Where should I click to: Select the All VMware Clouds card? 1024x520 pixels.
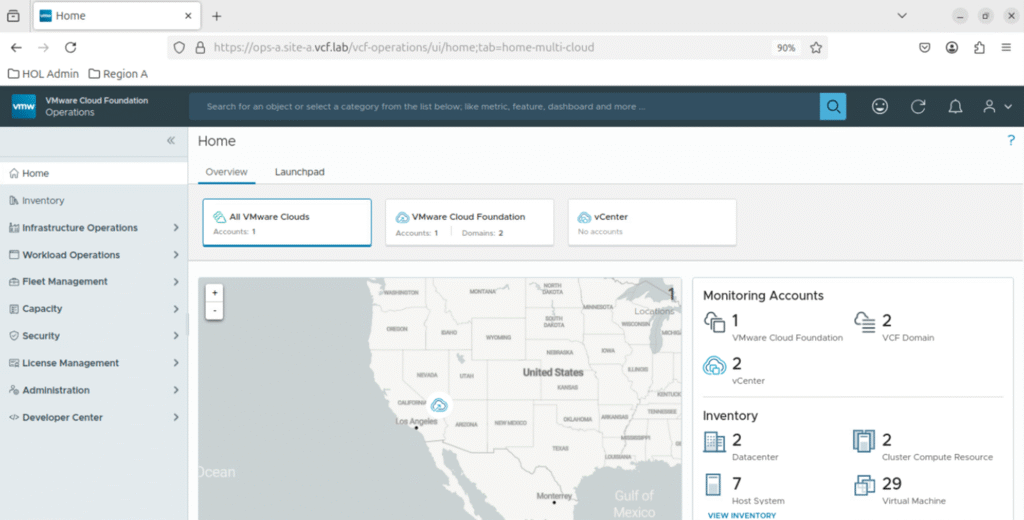click(287, 223)
